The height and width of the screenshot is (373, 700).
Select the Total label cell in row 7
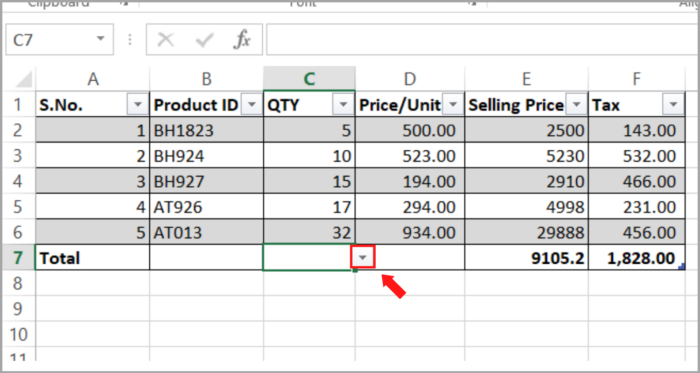pyautogui.click(x=92, y=257)
